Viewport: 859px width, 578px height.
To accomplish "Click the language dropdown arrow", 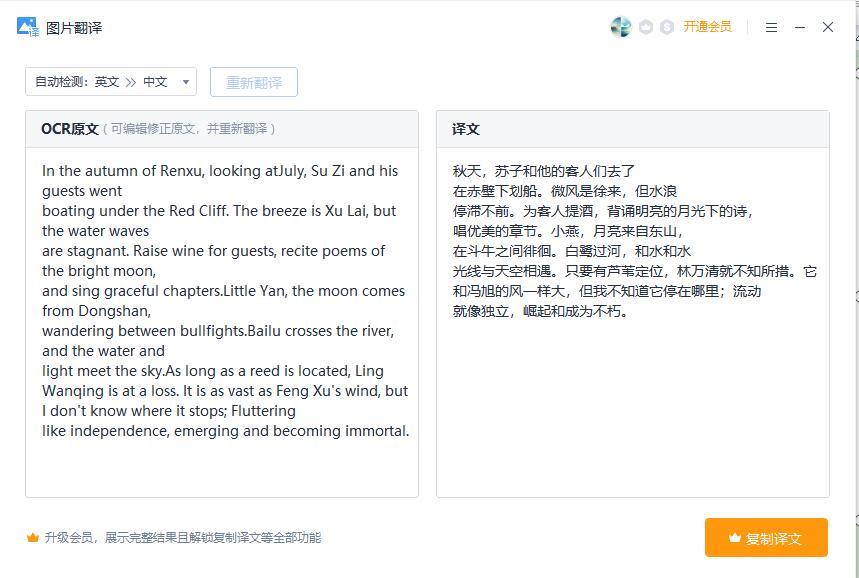I will pyautogui.click(x=185, y=82).
